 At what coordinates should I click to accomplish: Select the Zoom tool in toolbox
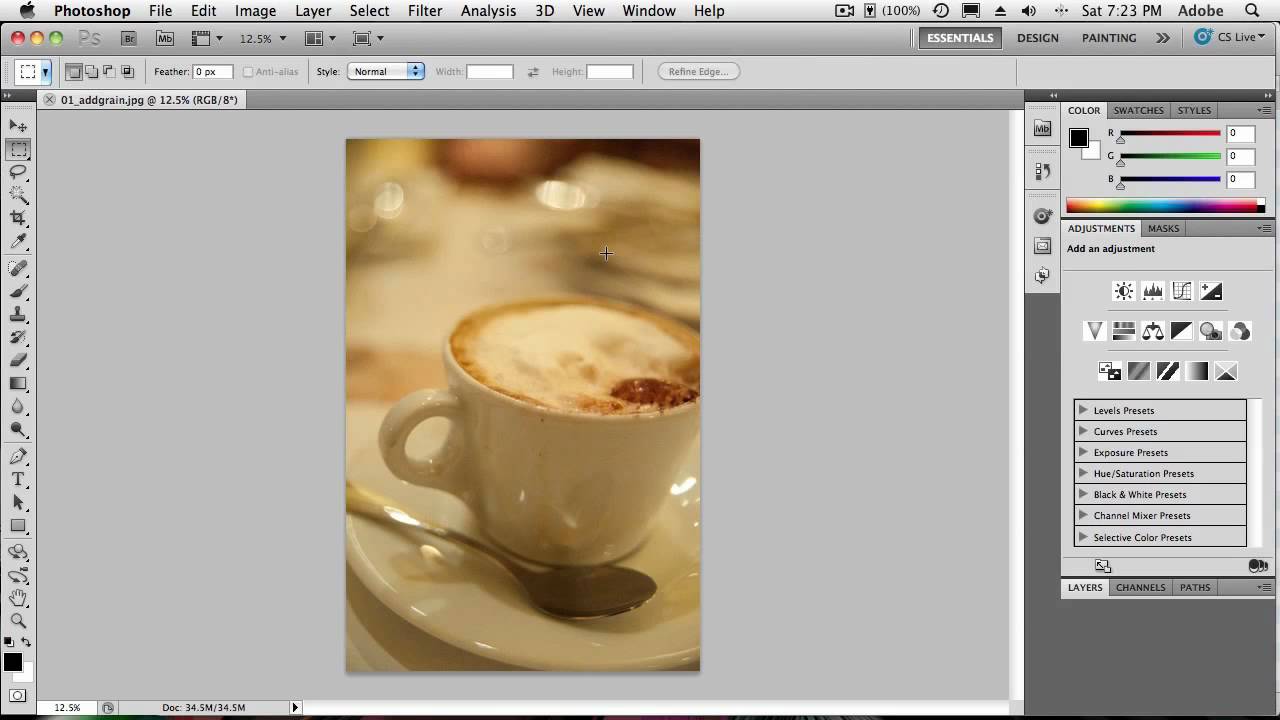coord(18,621)
